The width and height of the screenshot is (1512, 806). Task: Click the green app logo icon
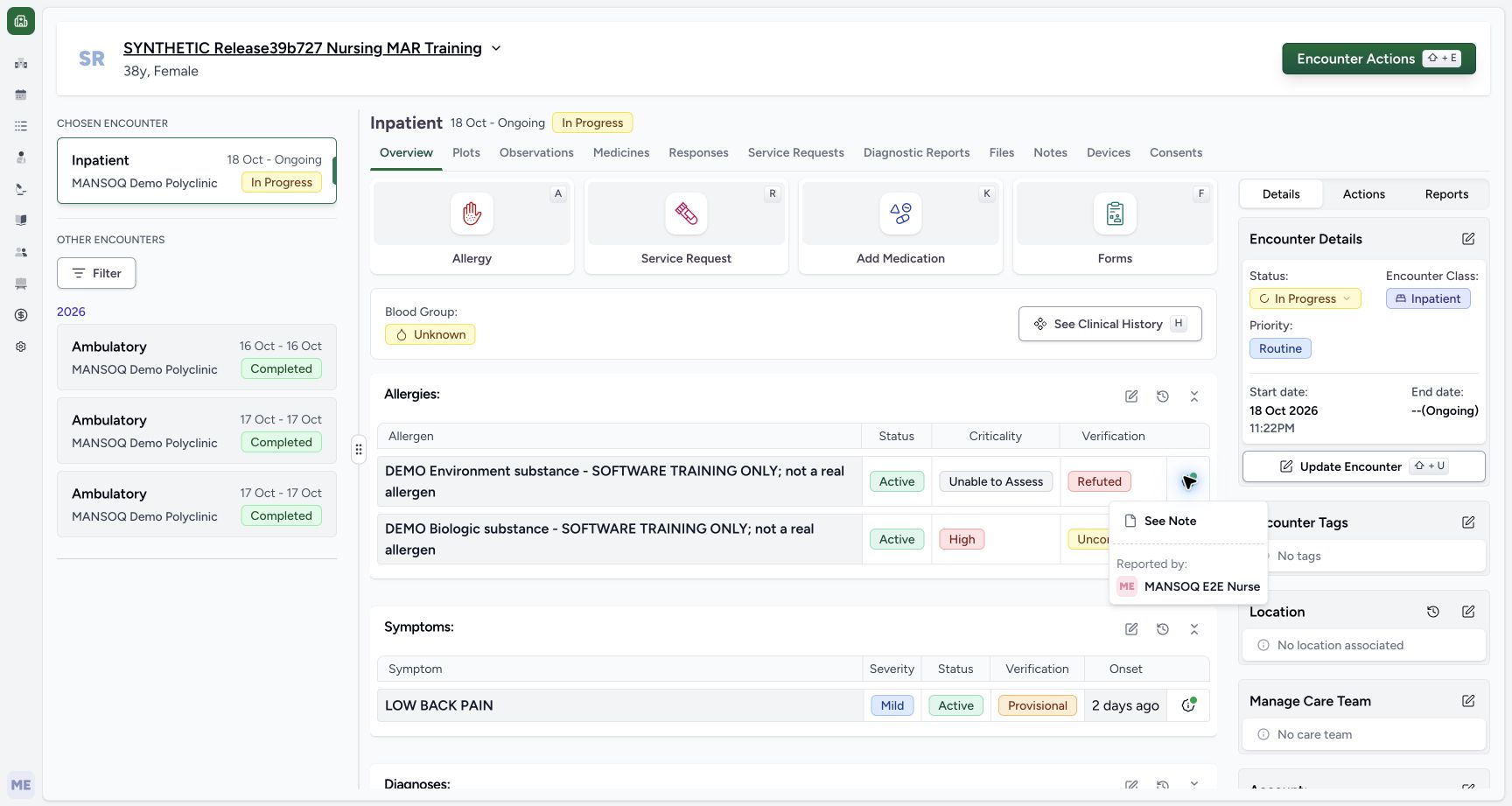[x=21, y=21]
